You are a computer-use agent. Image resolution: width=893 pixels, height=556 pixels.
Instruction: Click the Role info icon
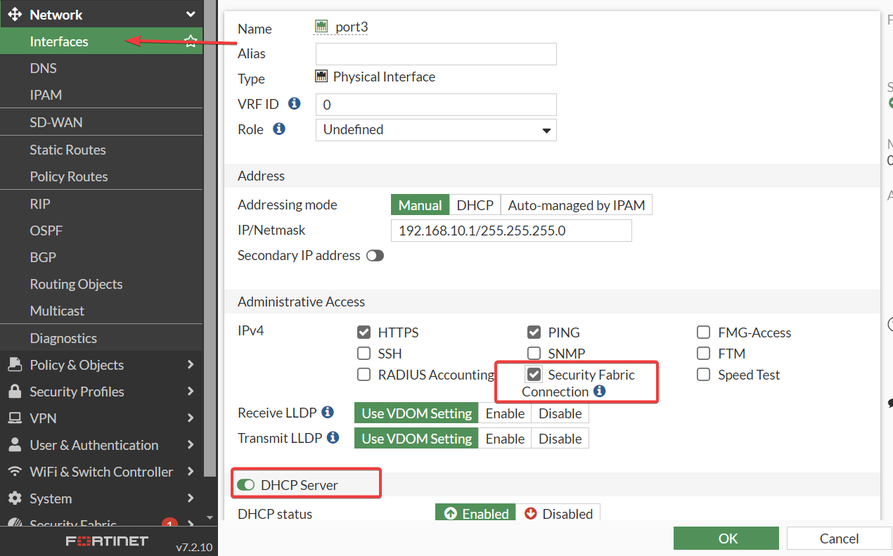click(279, 129)
